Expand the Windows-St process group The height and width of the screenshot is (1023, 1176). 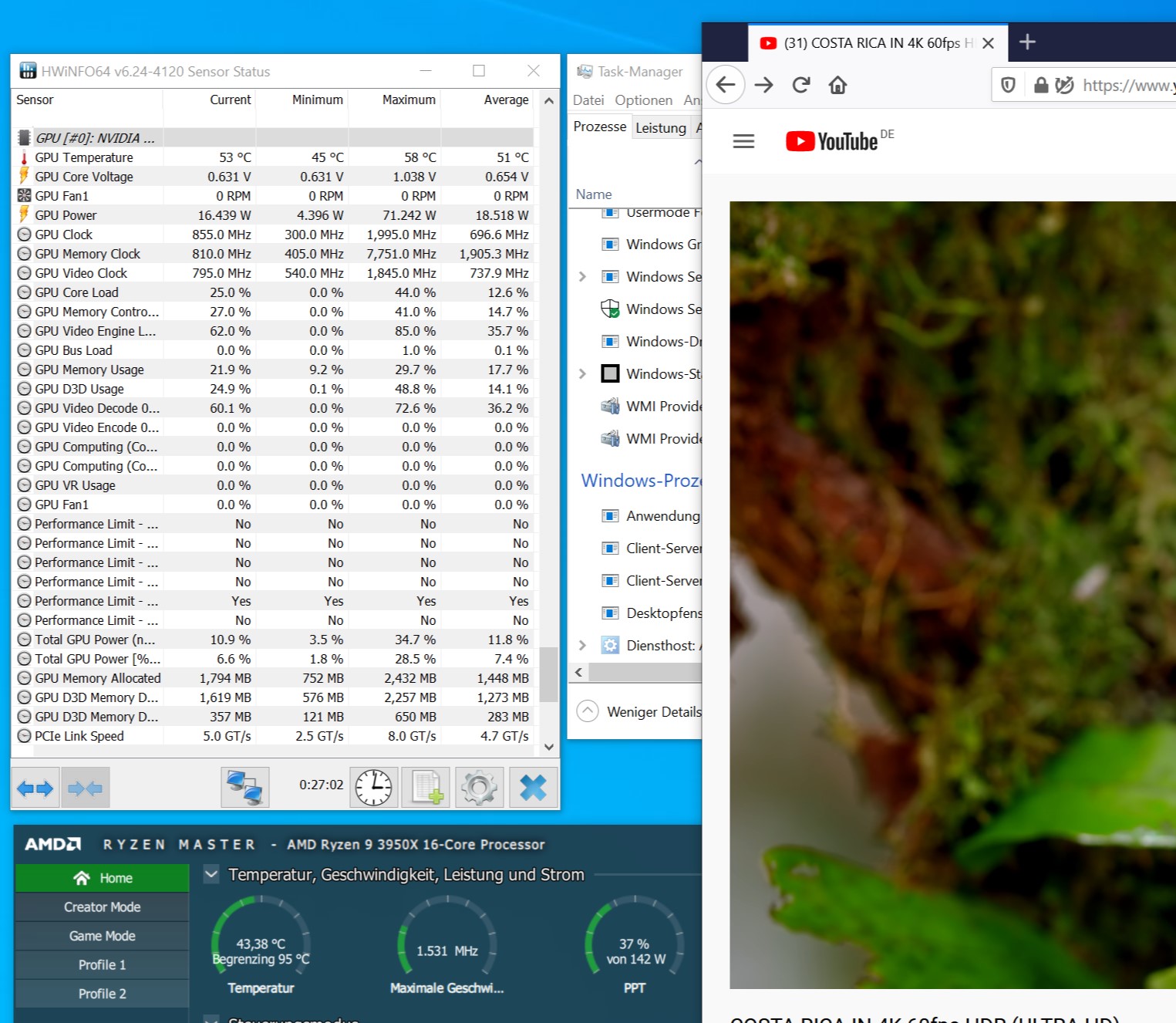point(582,373)
